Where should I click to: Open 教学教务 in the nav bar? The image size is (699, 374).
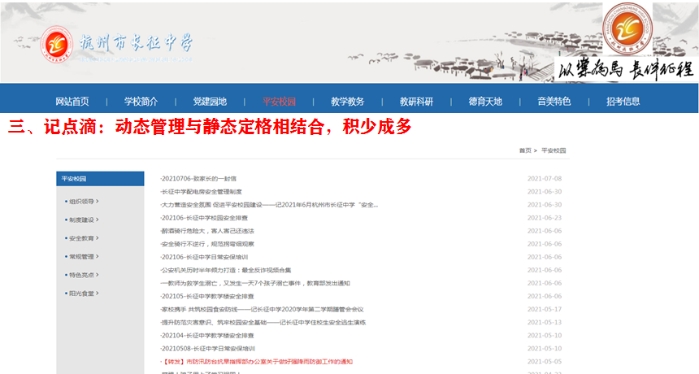tap(348, 102)
